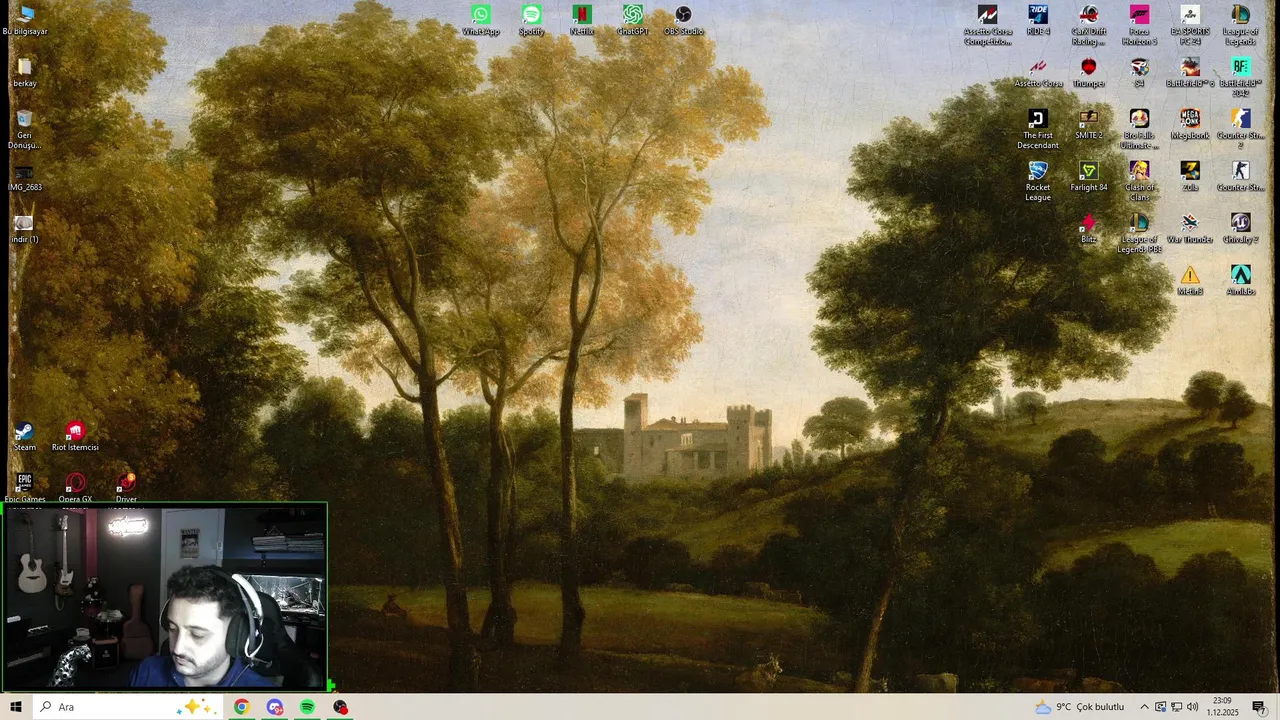Launch Zula game shortcut
Viewport: 1280px width, 720px height.
point(1189,177)
